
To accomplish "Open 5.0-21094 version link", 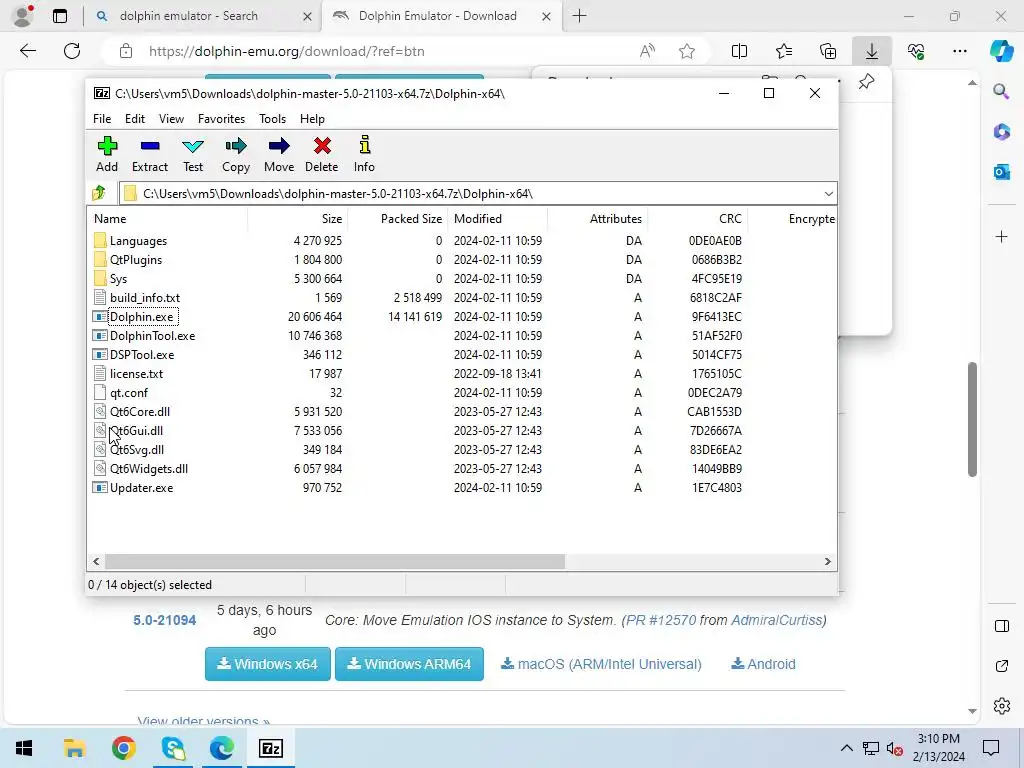I will 165,620.
